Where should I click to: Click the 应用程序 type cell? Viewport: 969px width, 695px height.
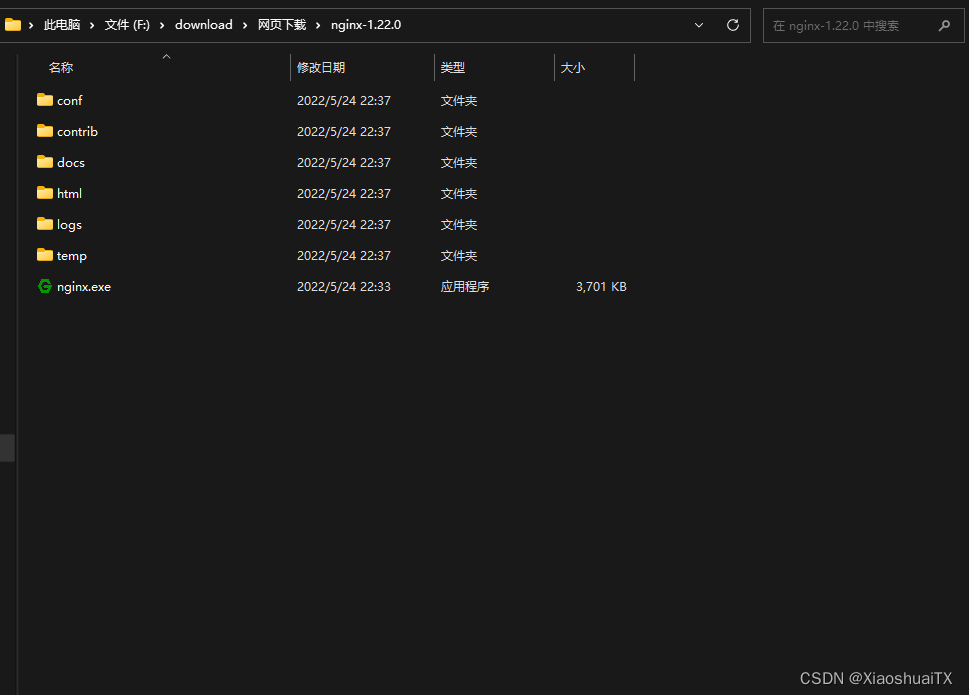[x=465, y=287]
